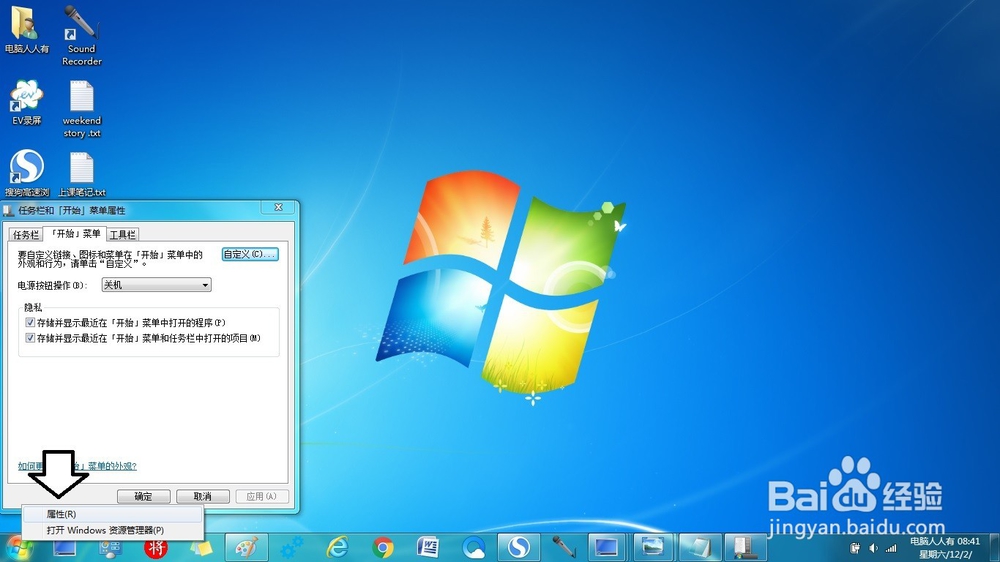
Task: Open Sticky Notes from the taskbar
Action: point(201,547)
